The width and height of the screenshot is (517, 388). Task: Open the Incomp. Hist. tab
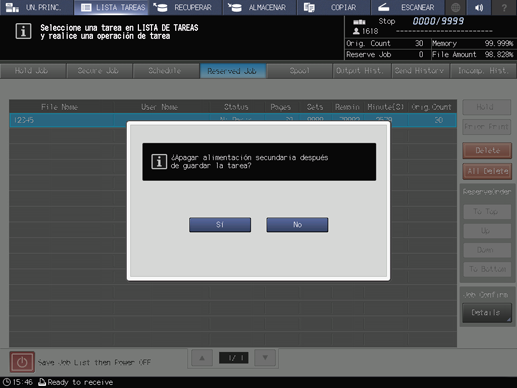(483, 71)
